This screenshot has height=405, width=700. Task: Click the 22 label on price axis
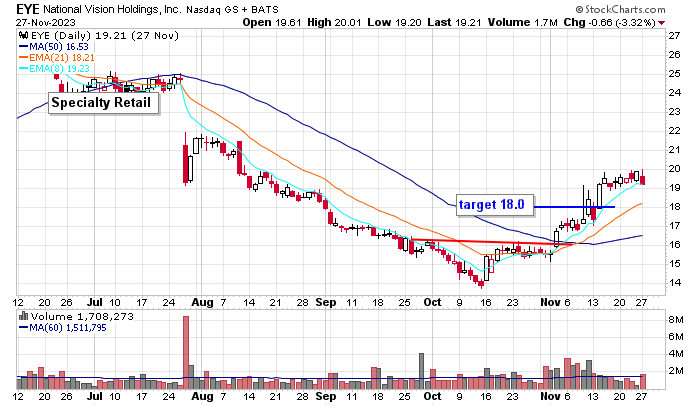675,131
